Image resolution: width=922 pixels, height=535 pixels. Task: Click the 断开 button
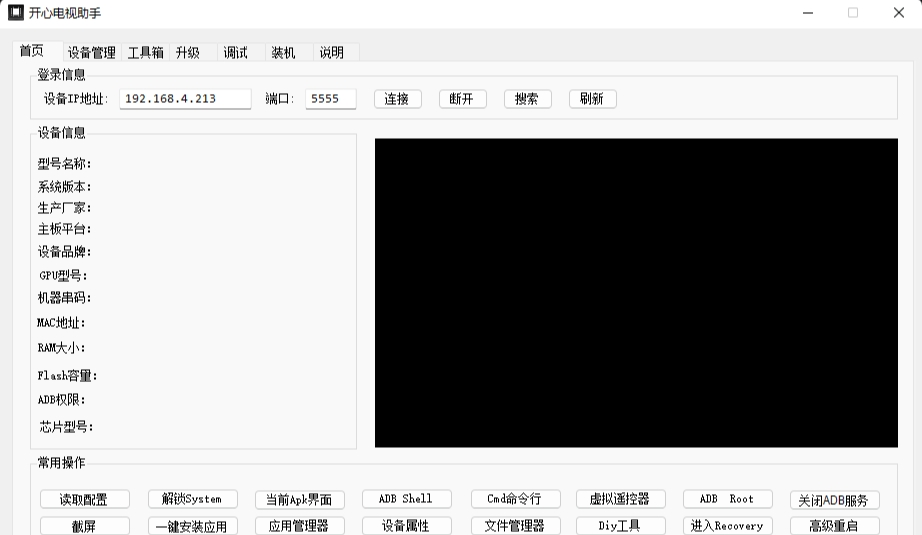point(463,99)
